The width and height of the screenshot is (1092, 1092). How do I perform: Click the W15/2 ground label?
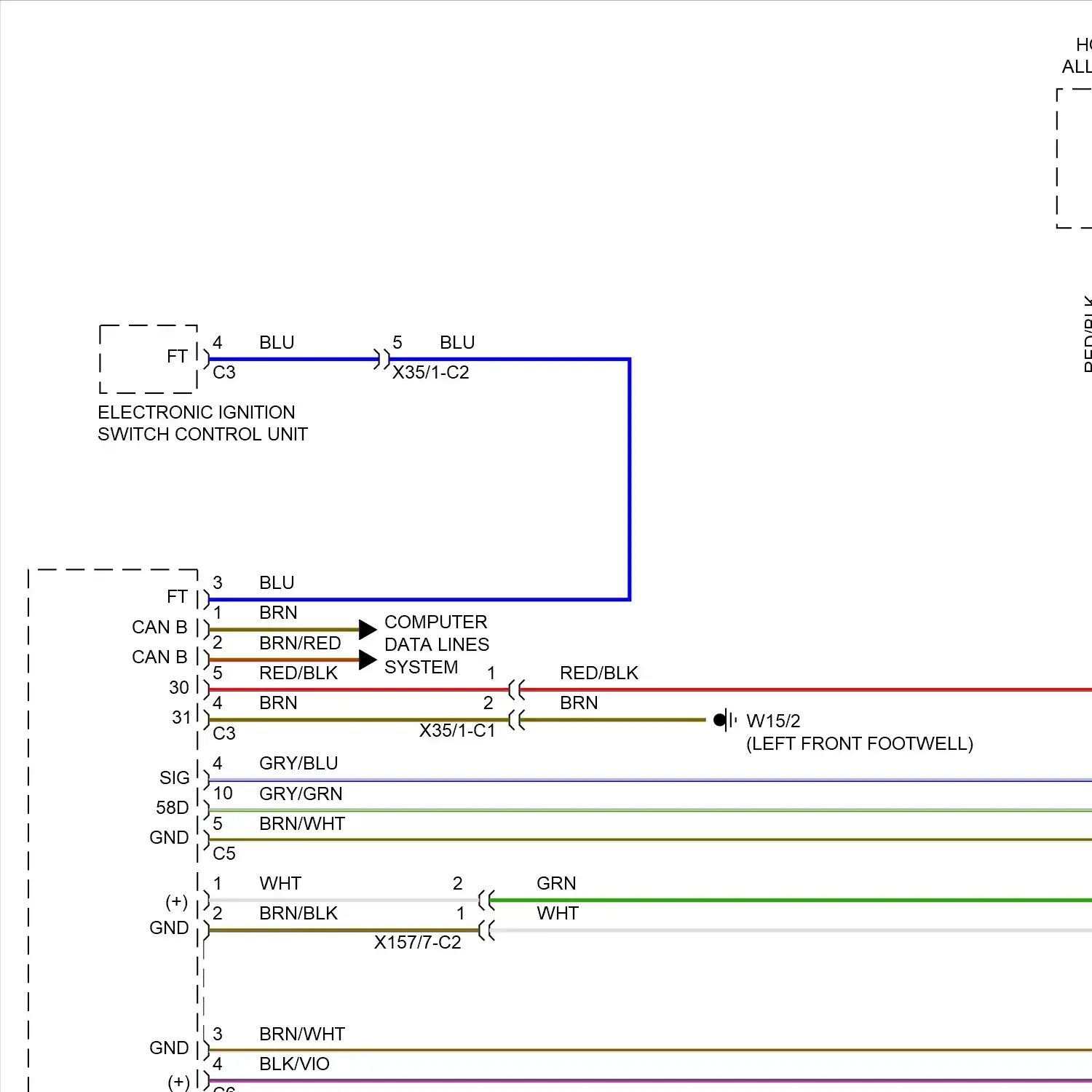click(x=773, y=721)
